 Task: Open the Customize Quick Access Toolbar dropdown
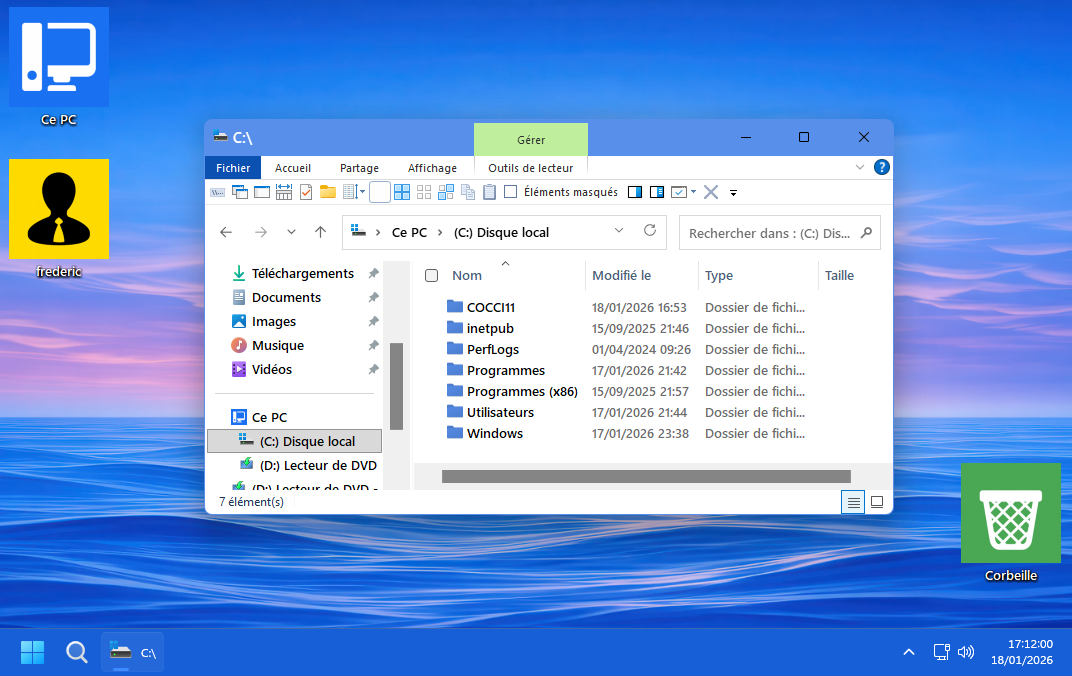(x=733, y=192)
